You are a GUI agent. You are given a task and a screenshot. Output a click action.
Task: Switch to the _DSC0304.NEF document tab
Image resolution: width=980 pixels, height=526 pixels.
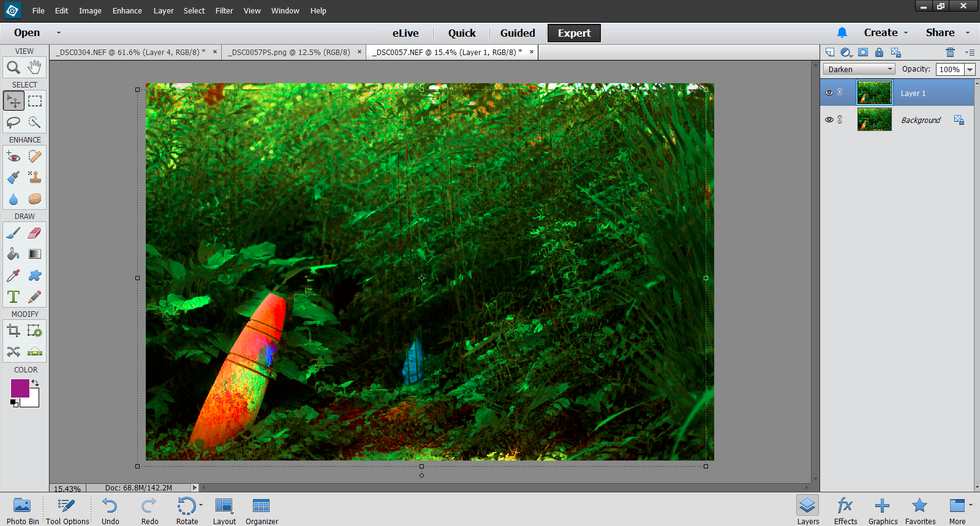coord(130,52)
